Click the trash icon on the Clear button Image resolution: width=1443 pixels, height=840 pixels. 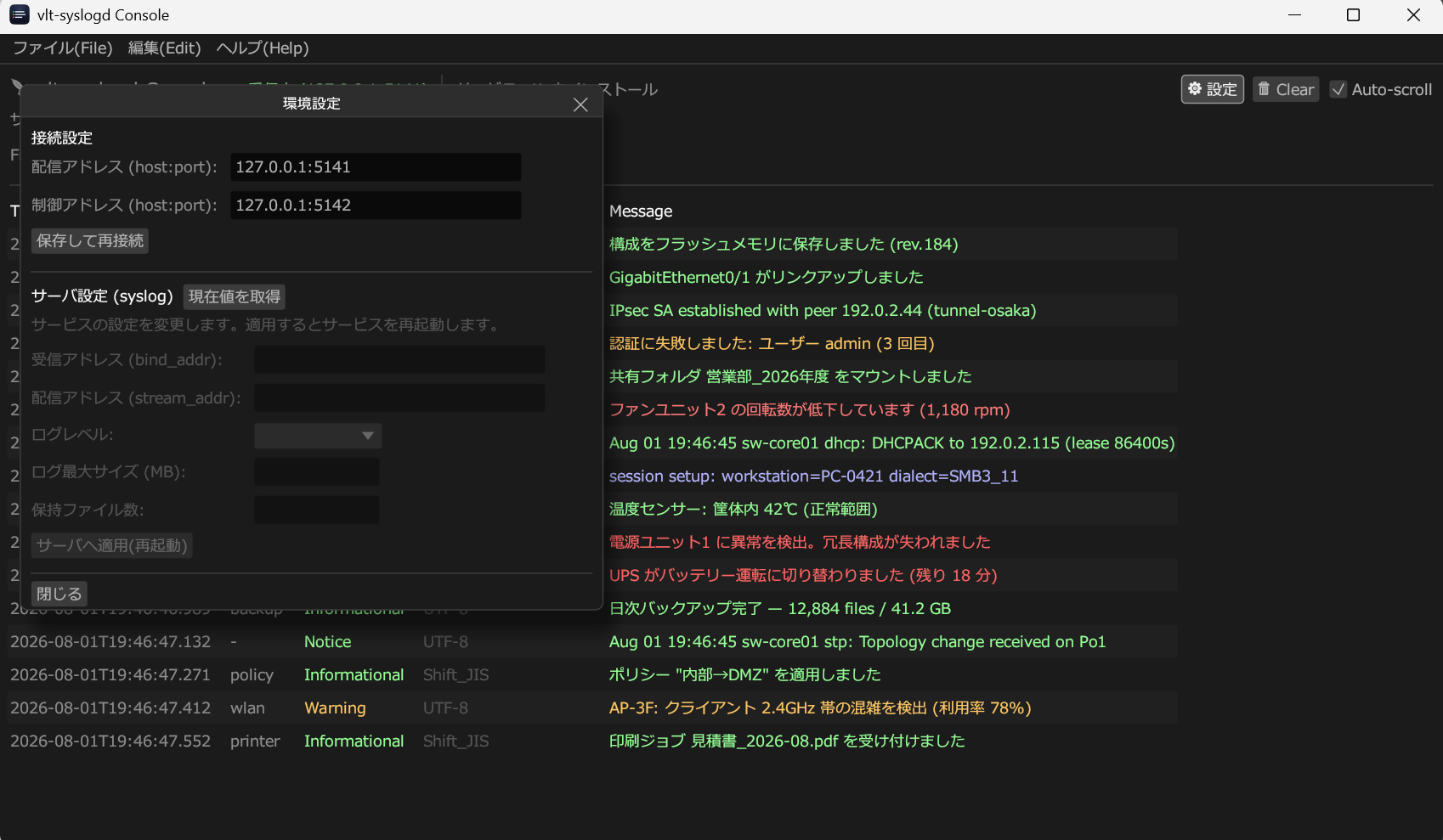point(1264,89)
